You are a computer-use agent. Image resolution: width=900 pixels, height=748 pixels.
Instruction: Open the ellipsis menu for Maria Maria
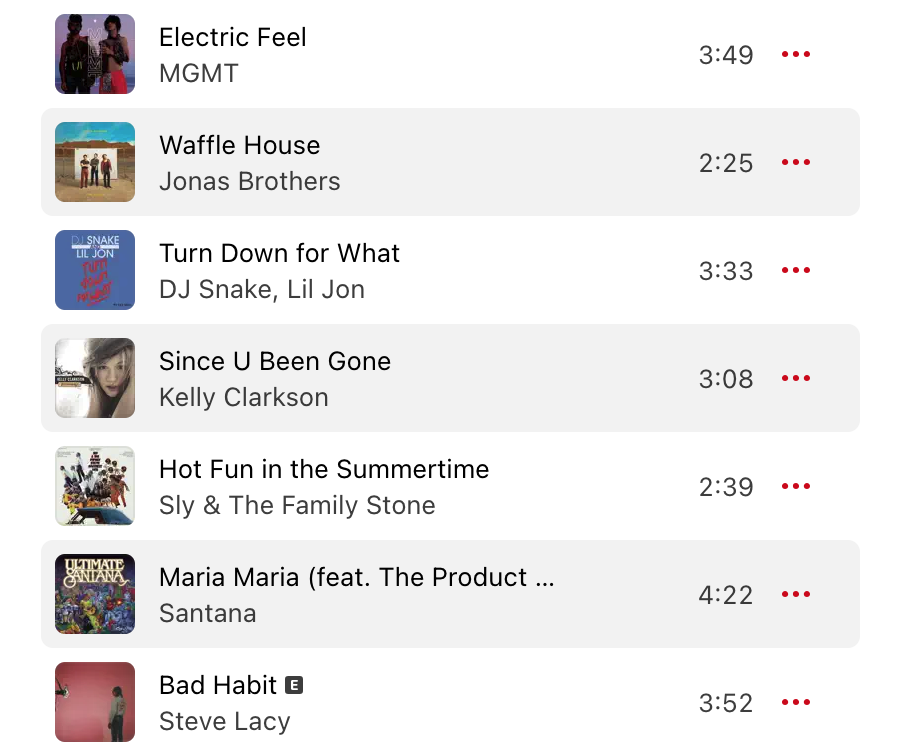click(795, 595)
